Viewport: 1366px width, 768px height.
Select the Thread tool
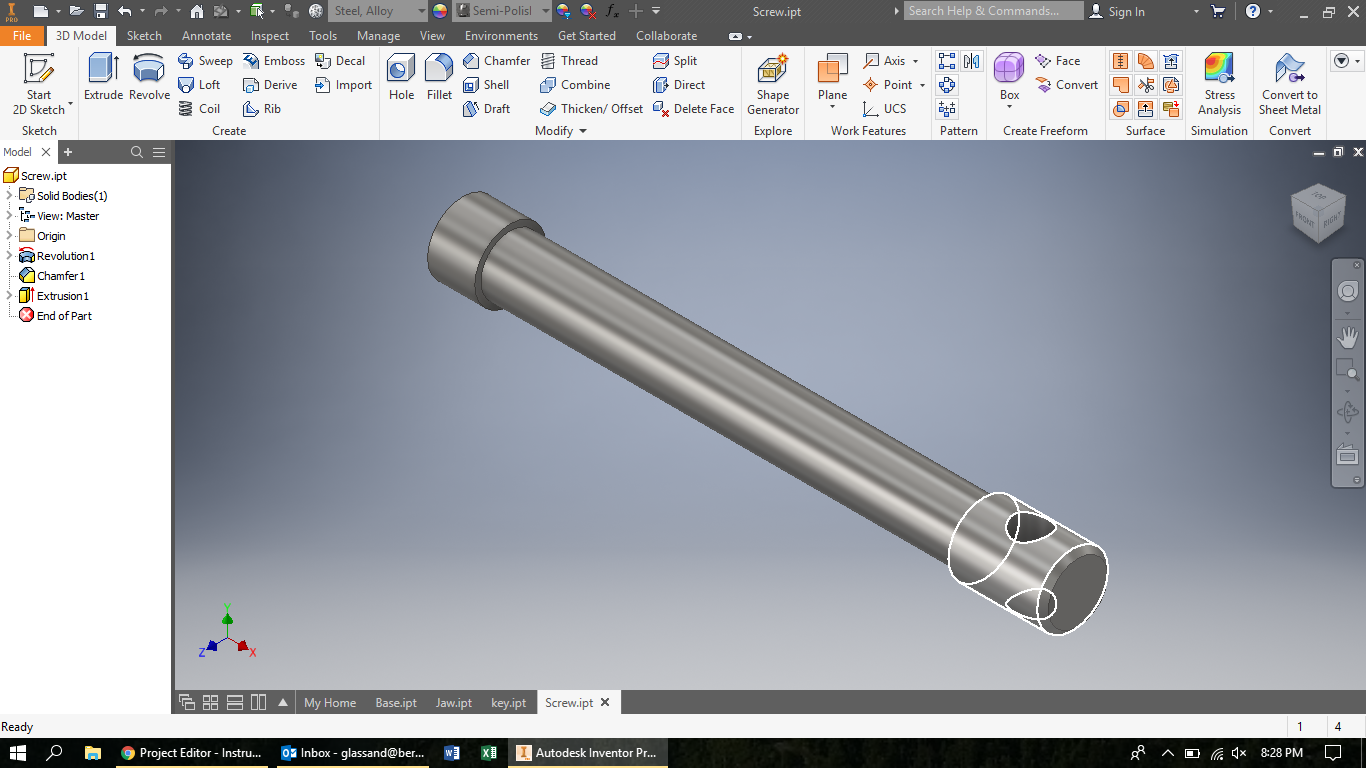(569, 61)
